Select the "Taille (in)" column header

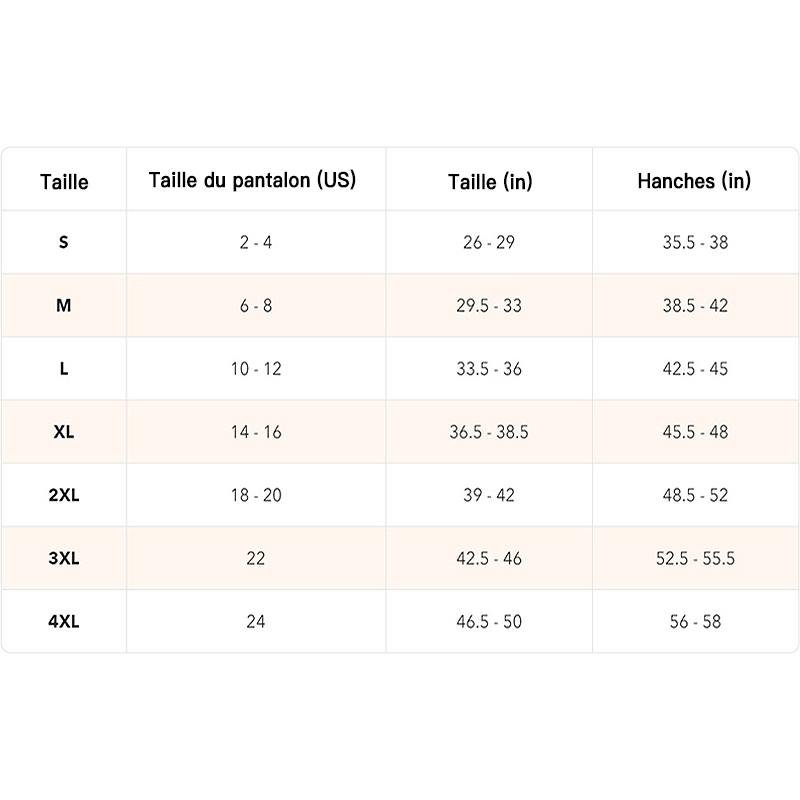490,182
